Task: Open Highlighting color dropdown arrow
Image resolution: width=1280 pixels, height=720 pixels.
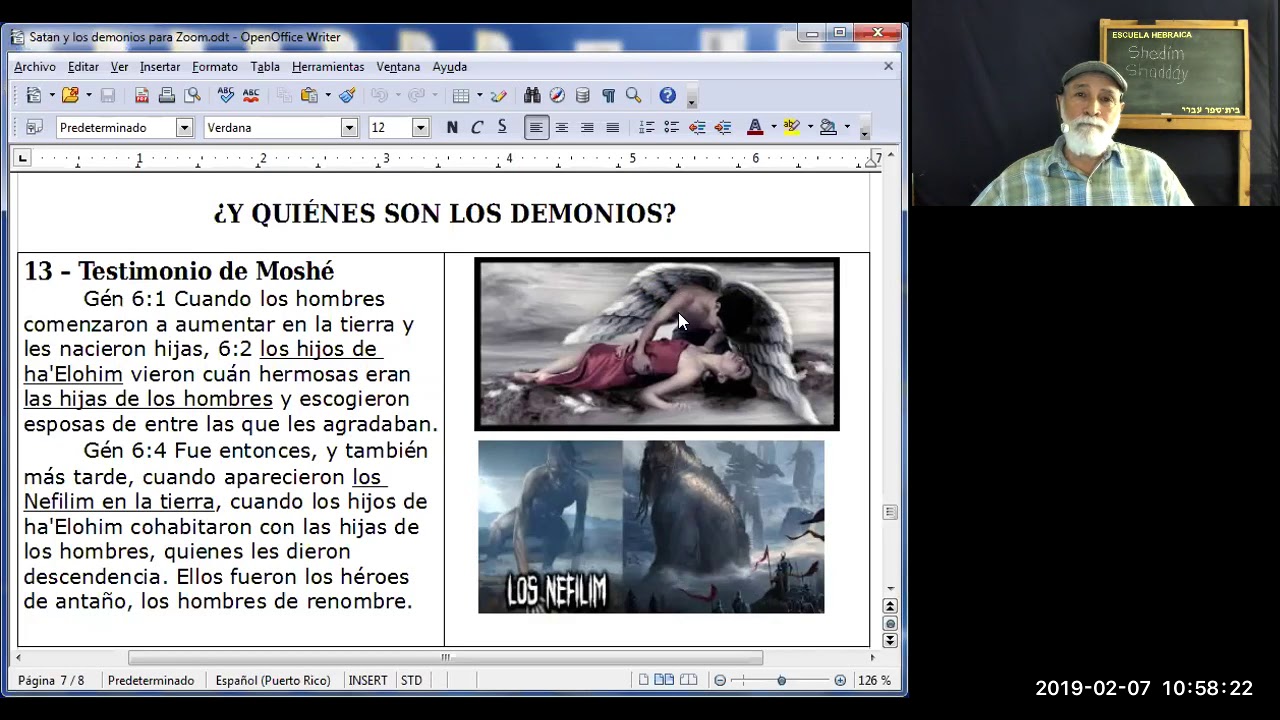Action: [x=809, y=127]
